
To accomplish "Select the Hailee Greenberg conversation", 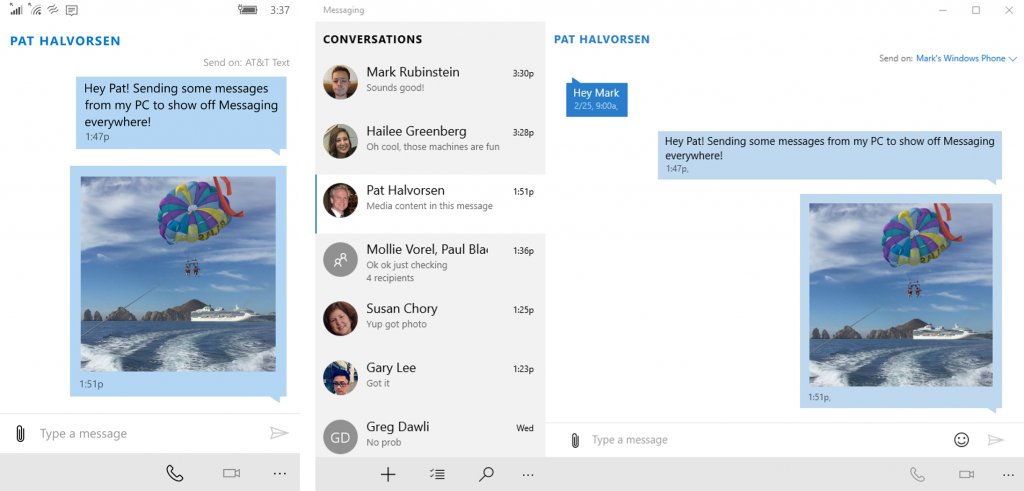I will (x=430, y=139).
